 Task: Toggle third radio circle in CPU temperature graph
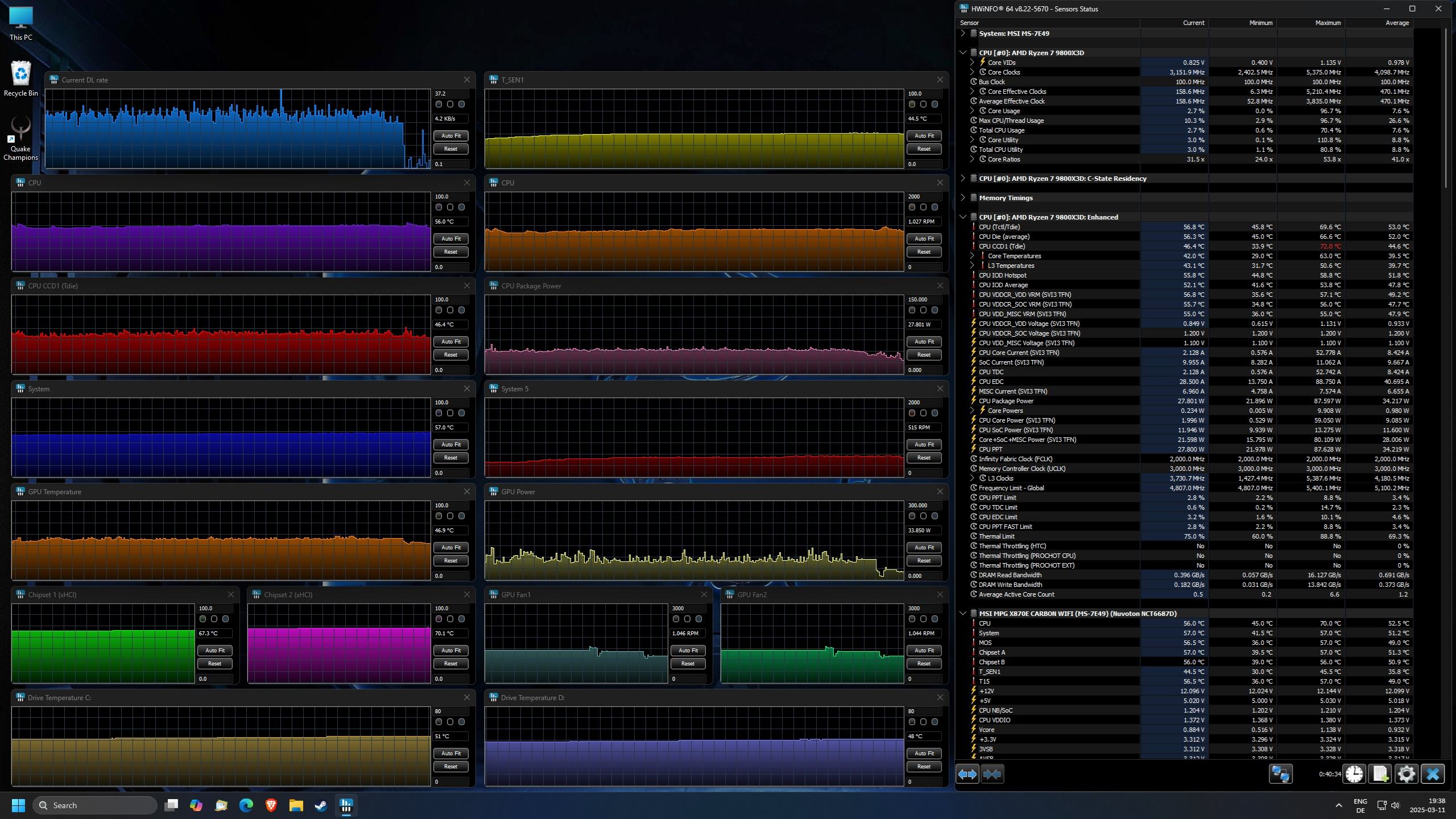coord(461,207)
